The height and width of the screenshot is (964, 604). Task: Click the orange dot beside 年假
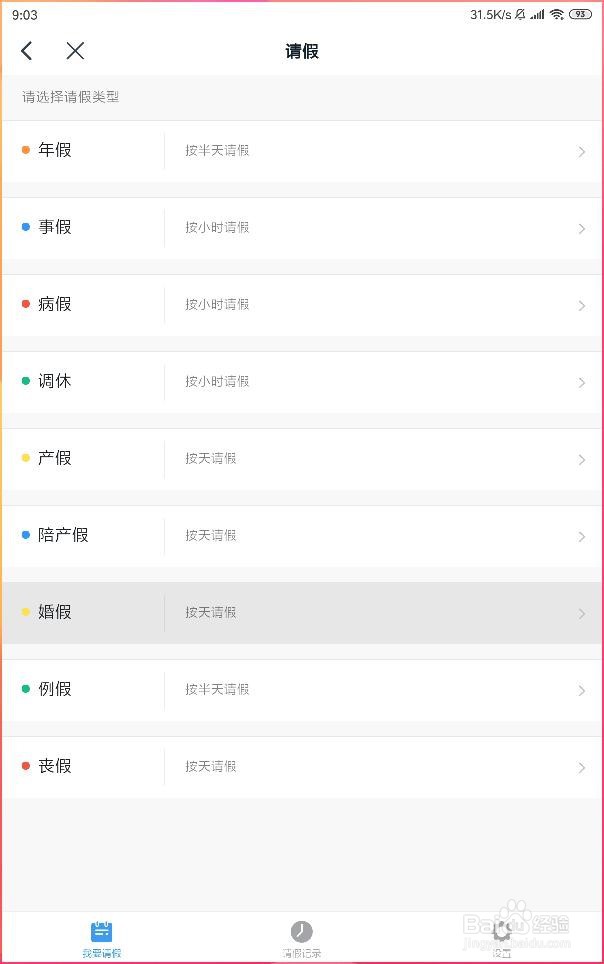[26, 149]
